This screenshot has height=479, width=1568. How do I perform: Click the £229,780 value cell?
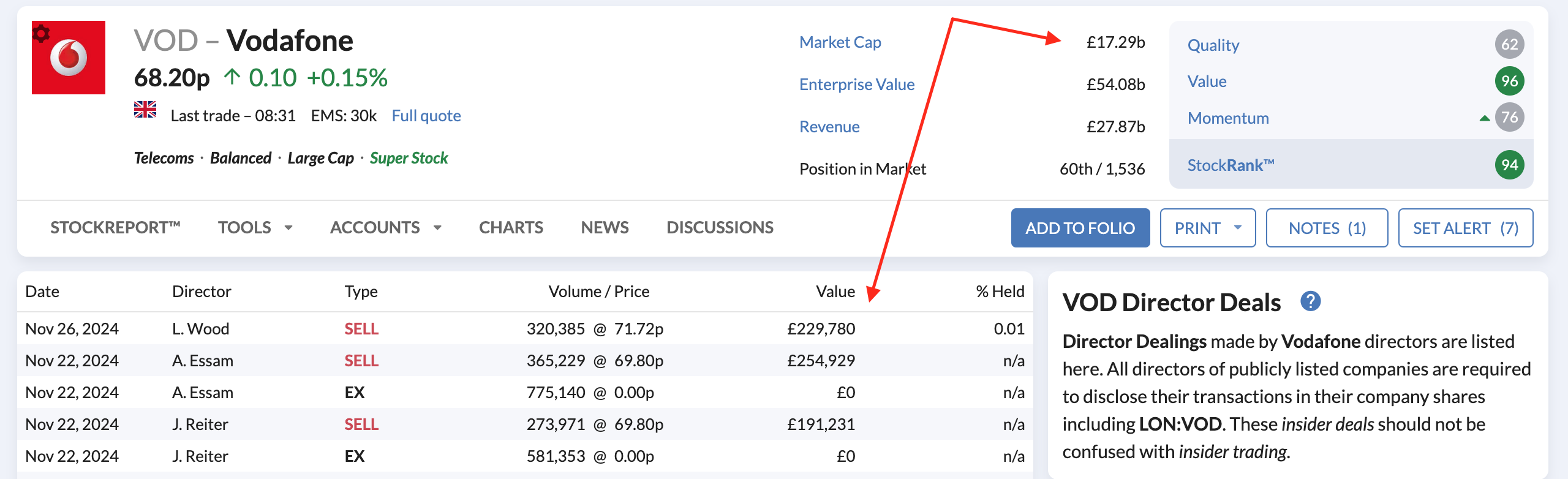point(821,329)
